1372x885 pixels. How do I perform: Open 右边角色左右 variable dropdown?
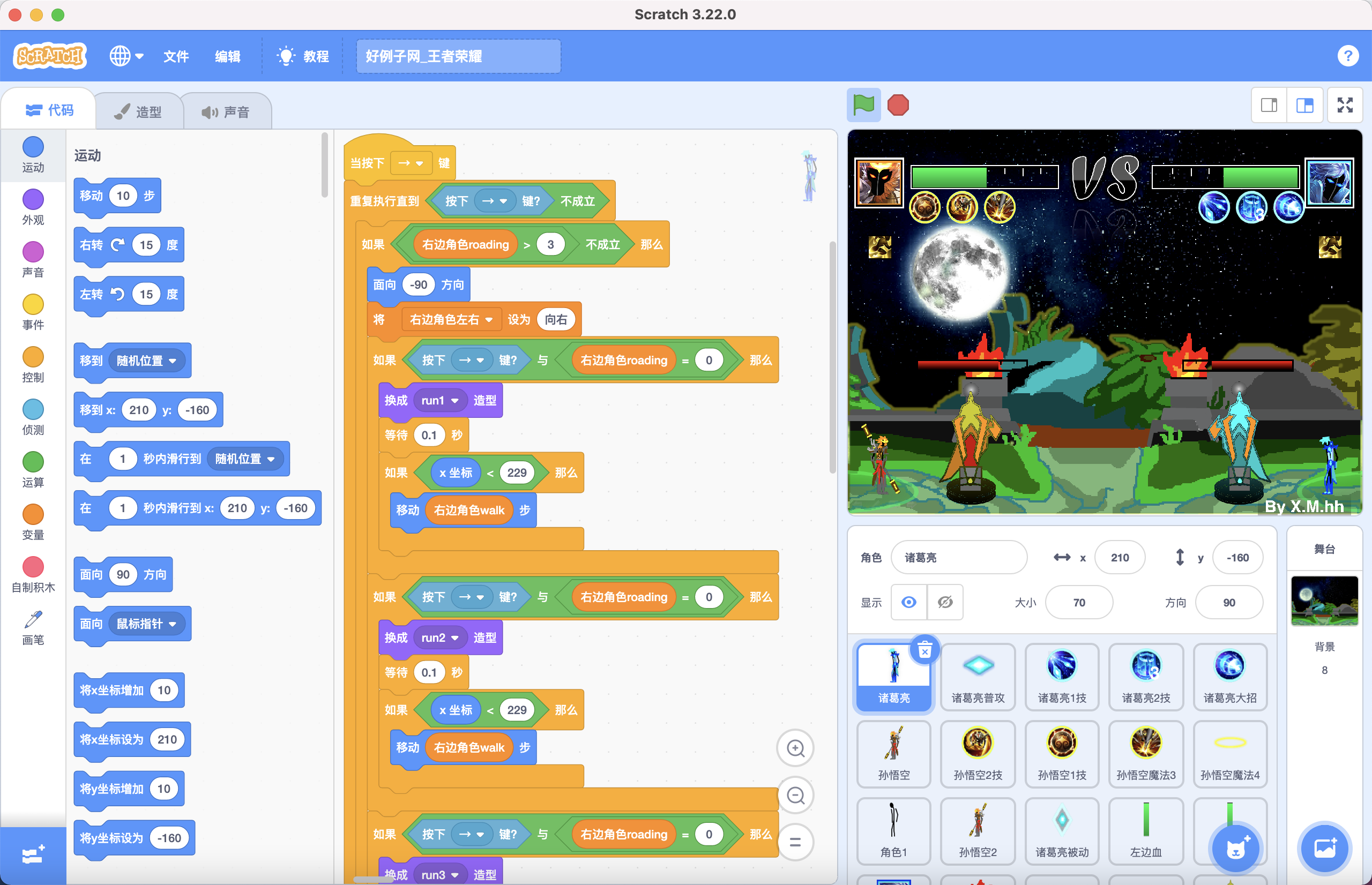point(451,319)
